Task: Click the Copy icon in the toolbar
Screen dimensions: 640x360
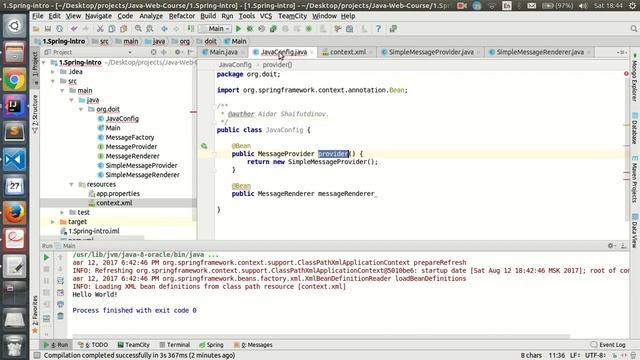Action: coord(111,29)
